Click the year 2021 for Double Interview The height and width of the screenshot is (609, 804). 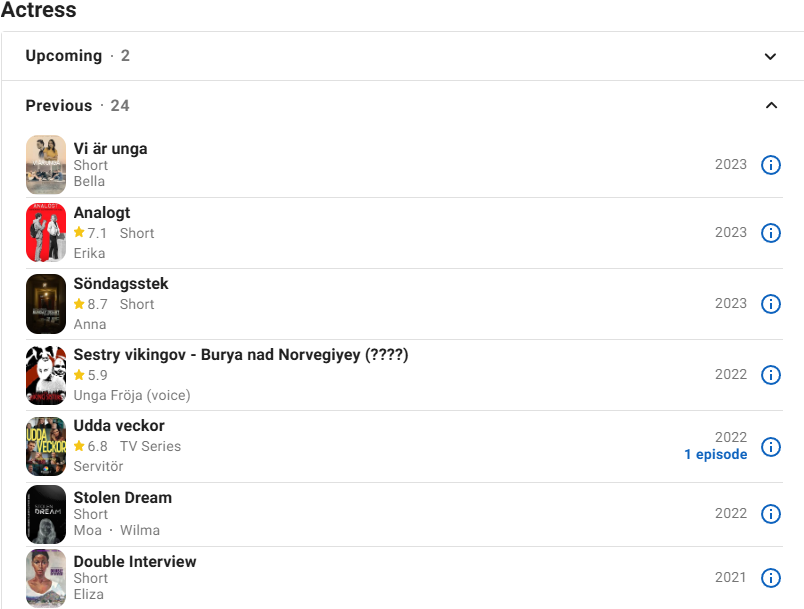coord(731,578)
